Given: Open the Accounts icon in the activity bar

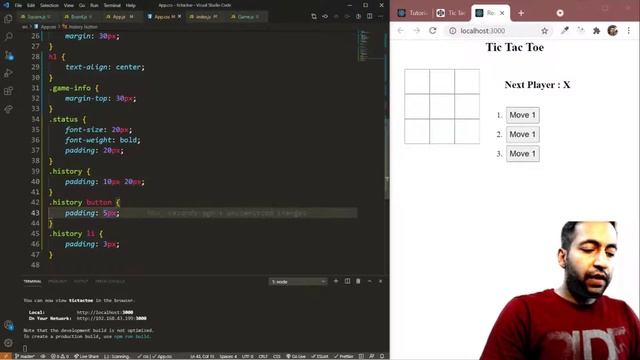Looking at the screenshot, I should (x=8, y=325).
